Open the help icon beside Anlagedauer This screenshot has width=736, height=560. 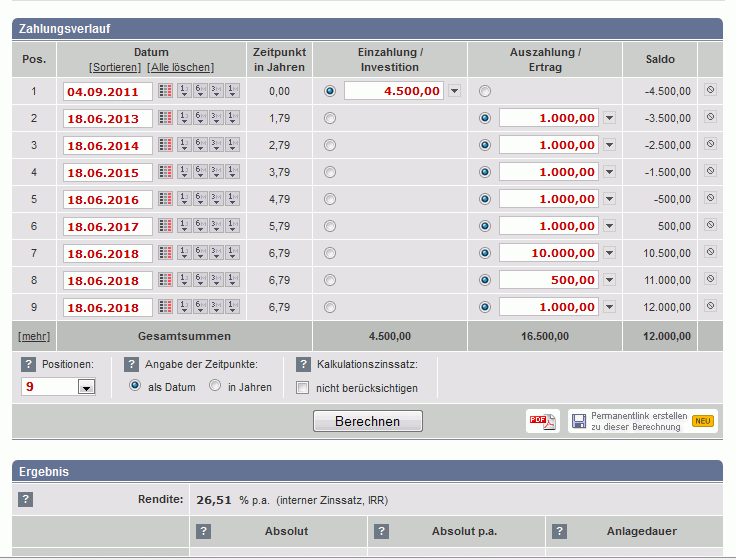[x=559, y=531]
